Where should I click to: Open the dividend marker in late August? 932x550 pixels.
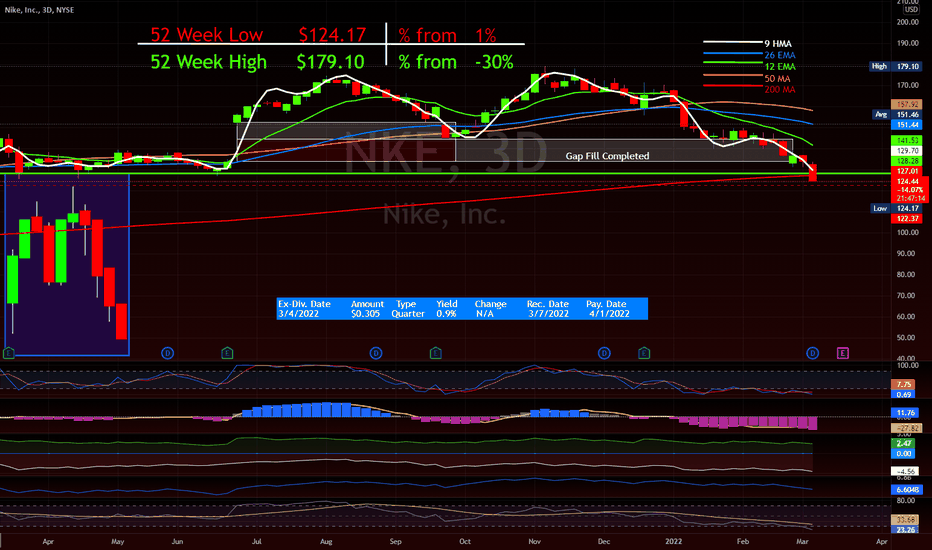click(376, 353)
